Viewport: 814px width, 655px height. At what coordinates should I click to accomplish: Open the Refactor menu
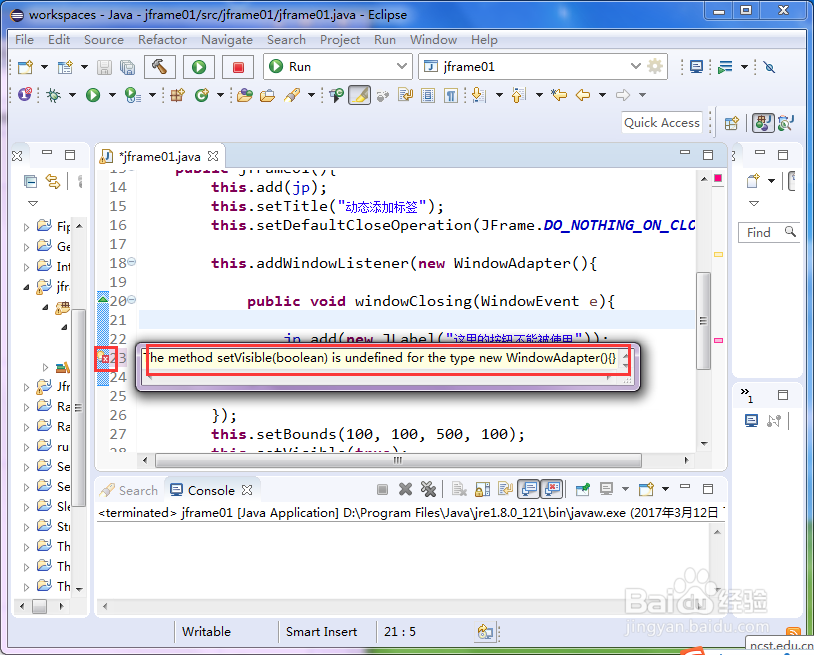(162, 40)
